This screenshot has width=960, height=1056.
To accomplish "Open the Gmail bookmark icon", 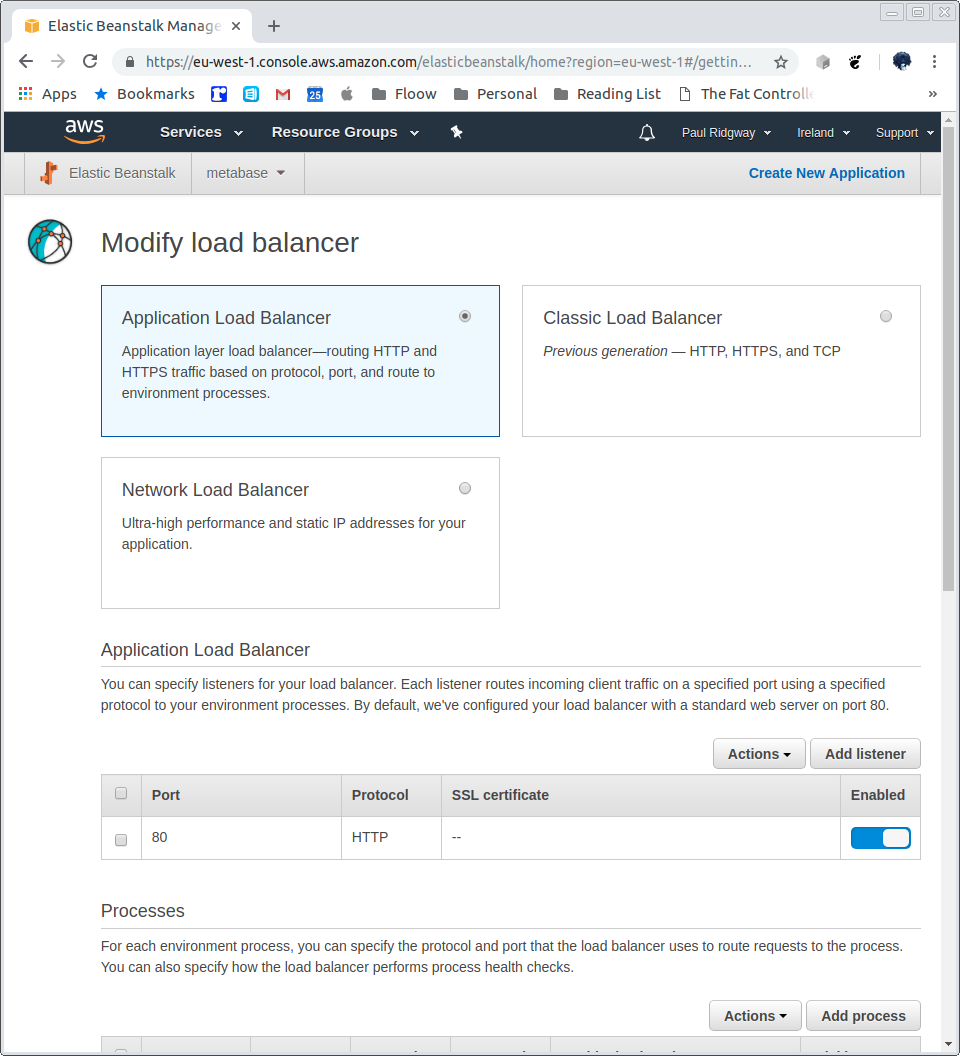I will click(283, 94).
